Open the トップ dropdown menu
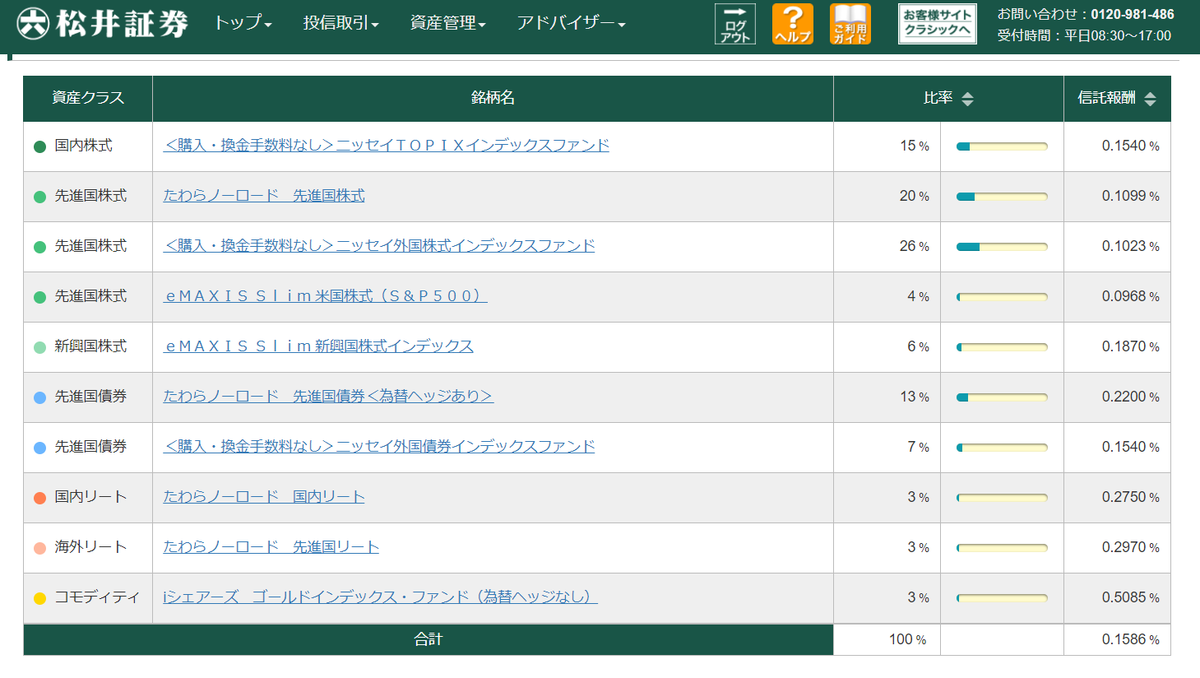Image resolution: width=1200 pixels, height=678 pixels. [x=243, y=23]
